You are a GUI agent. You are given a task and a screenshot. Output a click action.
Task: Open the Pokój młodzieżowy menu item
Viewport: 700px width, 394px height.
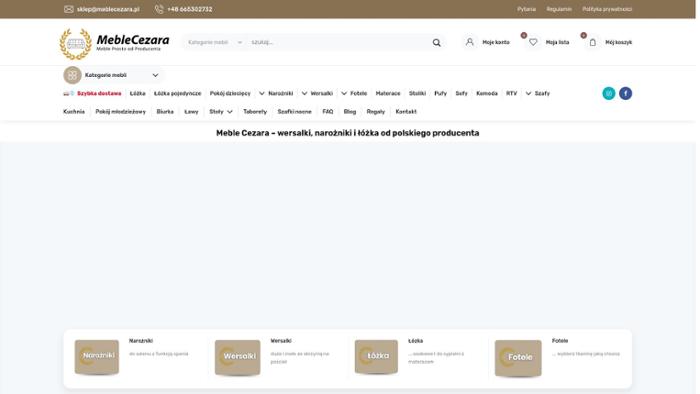pyautogui.click(x=121, y=112)
